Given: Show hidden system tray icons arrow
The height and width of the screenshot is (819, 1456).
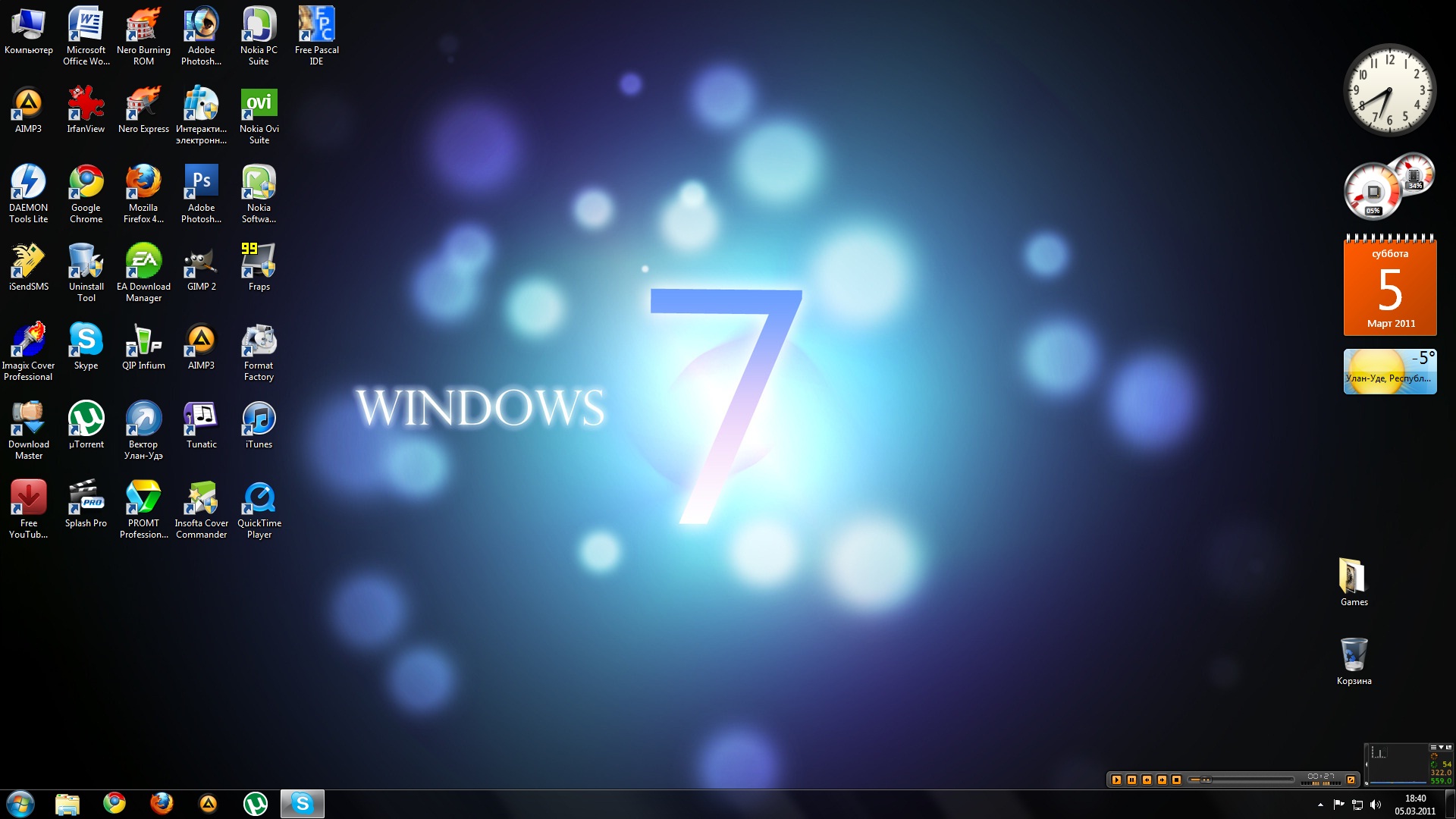Looking at the screenshot, I should [1320, 805].
